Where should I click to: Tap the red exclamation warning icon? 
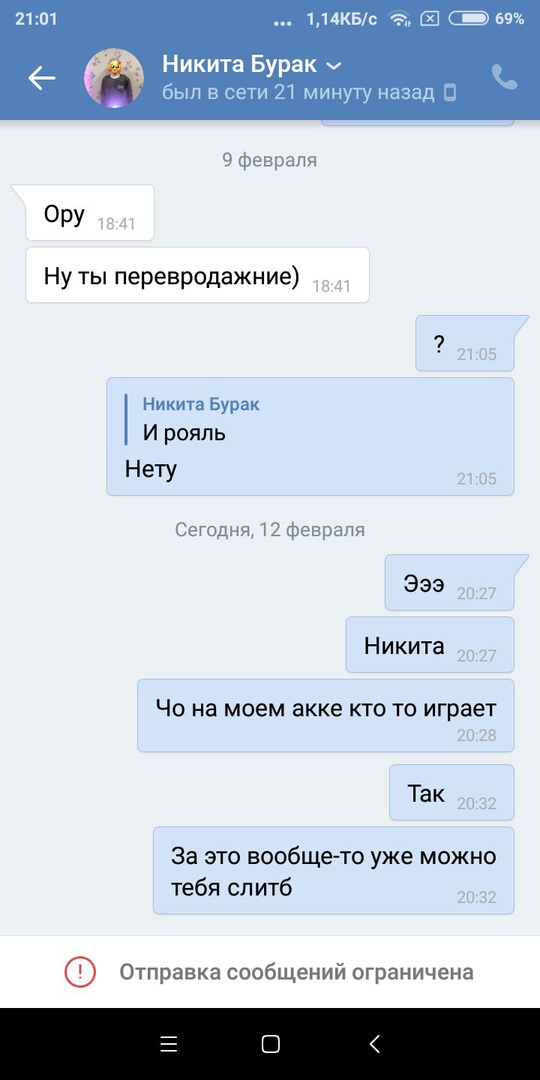pyautogui.click(x=80, y=972)
